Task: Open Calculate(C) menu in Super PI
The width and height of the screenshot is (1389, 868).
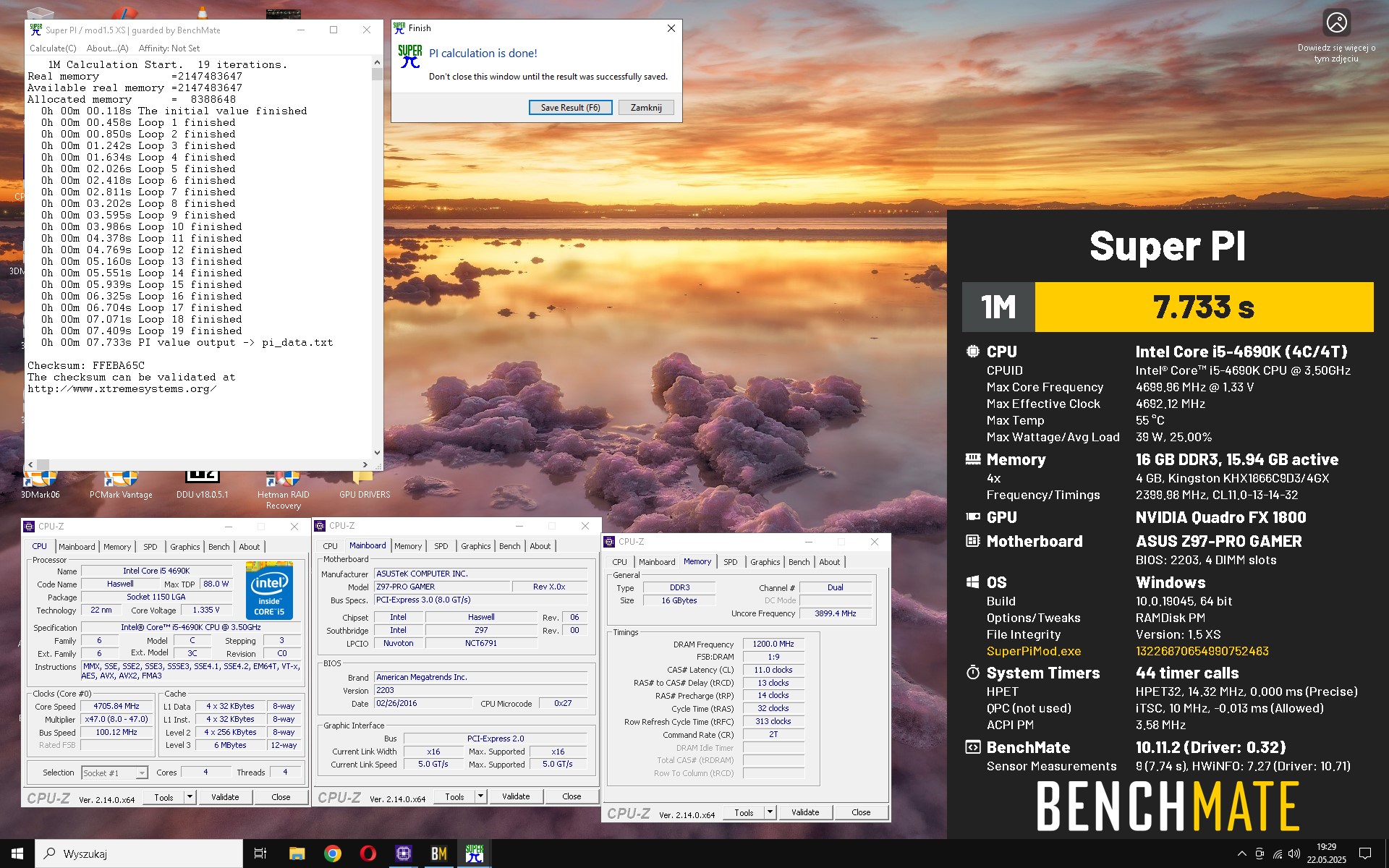Action: click(53, 48)
